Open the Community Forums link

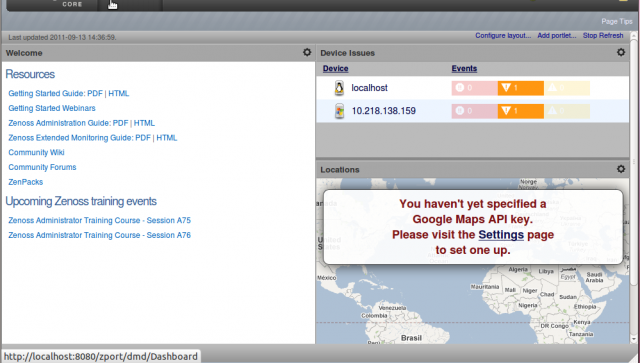click(x=42, y=167)
